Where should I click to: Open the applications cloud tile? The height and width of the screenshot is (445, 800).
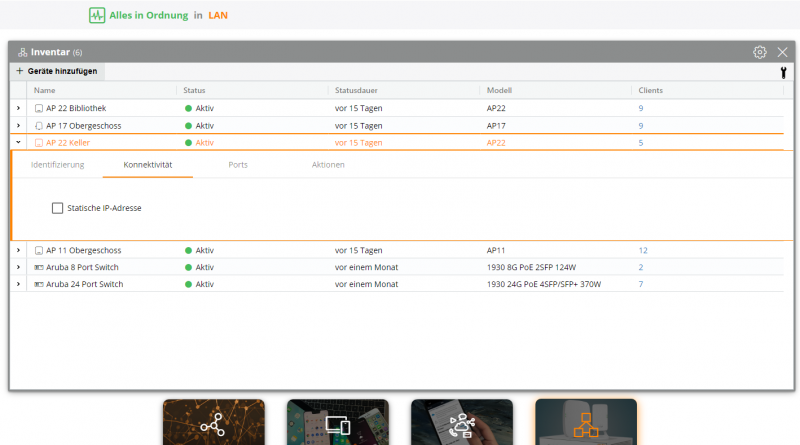(461, 424)
